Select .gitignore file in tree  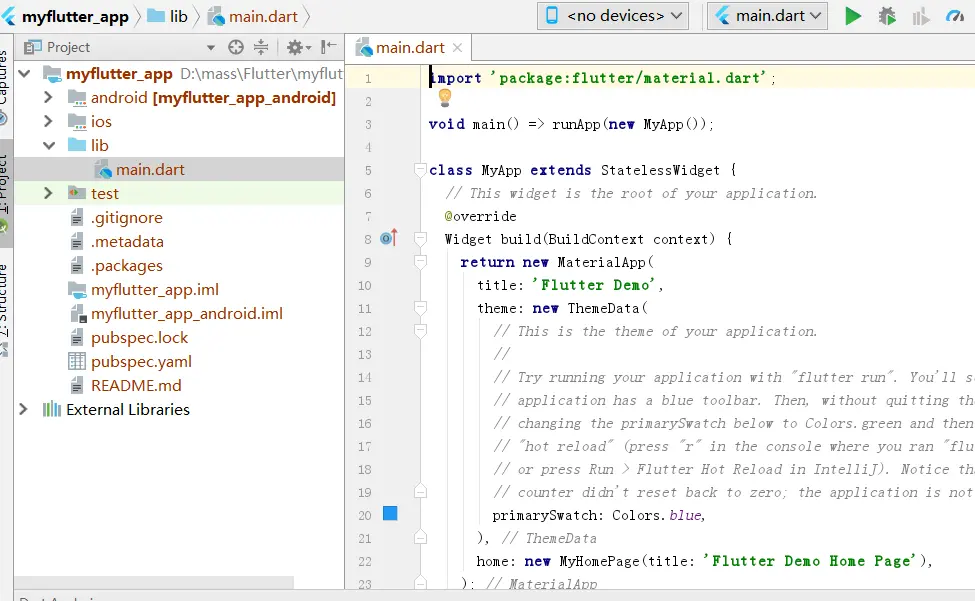point(127,218)
